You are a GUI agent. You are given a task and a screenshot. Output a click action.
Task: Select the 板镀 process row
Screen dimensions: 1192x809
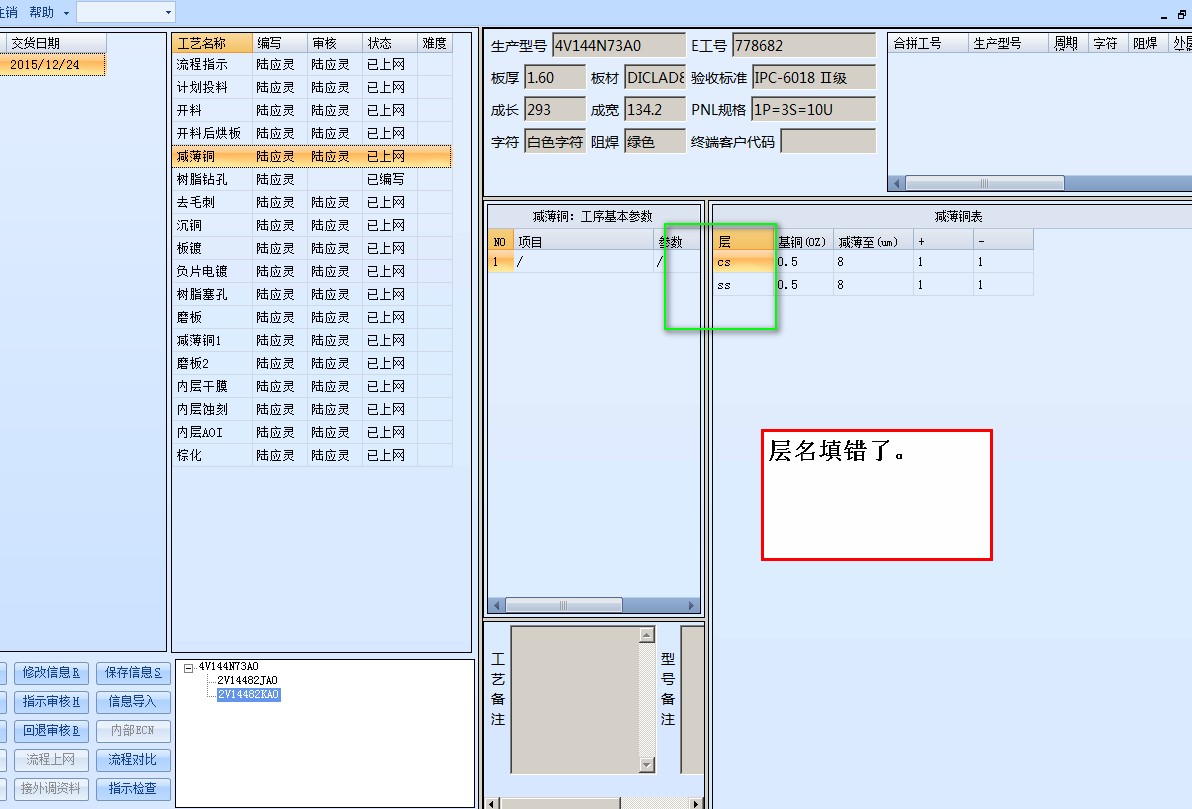(312, 248)
